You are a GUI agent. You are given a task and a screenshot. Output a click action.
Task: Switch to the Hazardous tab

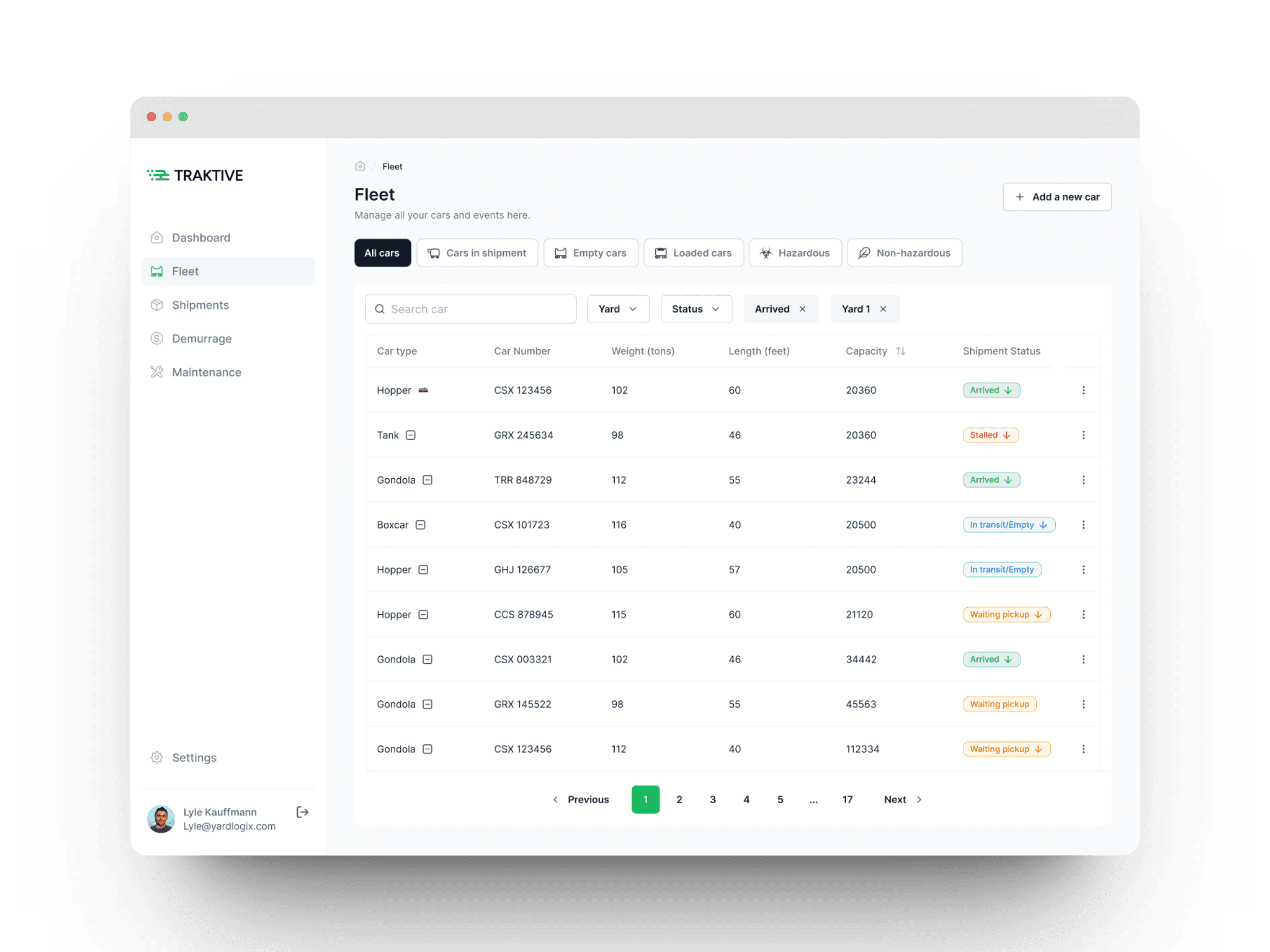[795, 253]
